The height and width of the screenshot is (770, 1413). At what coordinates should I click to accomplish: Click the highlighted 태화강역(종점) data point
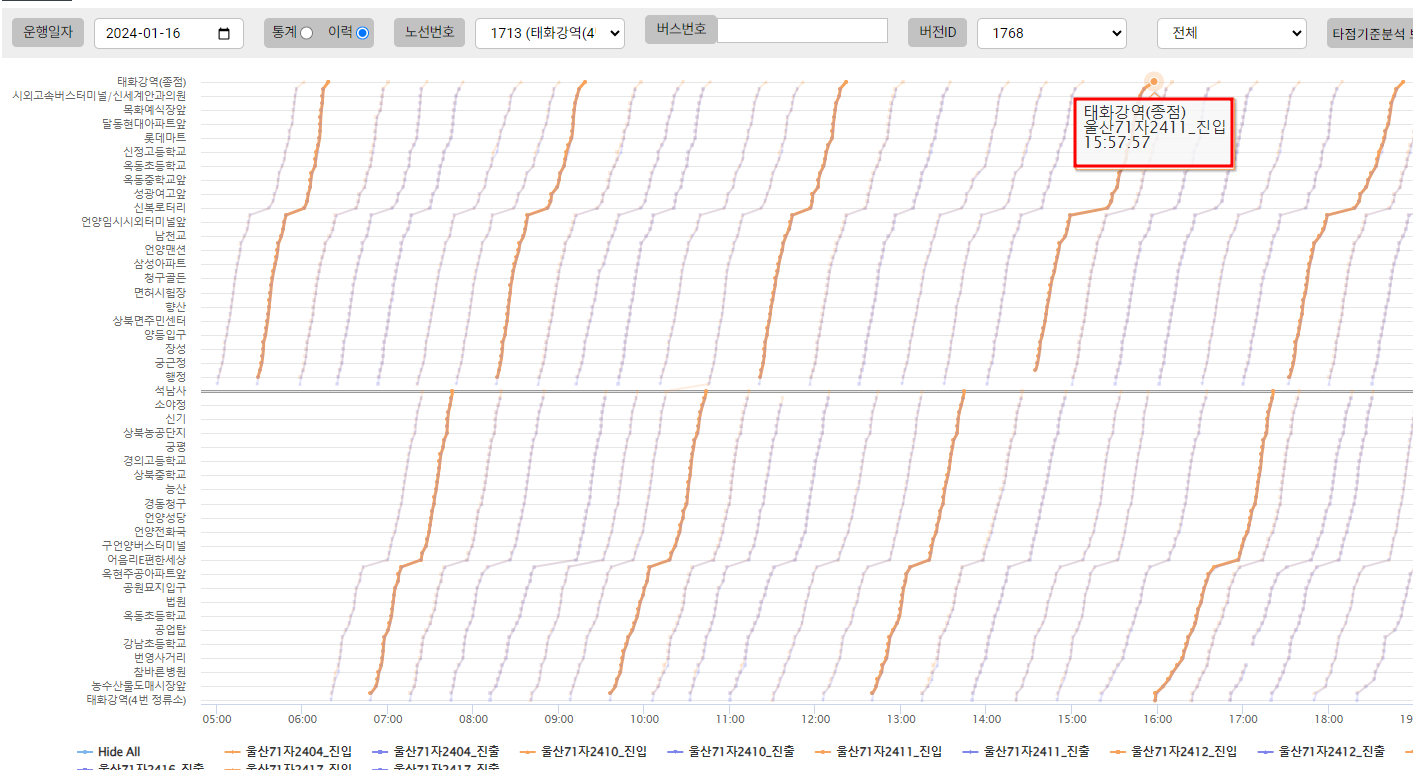(1154, 81)
